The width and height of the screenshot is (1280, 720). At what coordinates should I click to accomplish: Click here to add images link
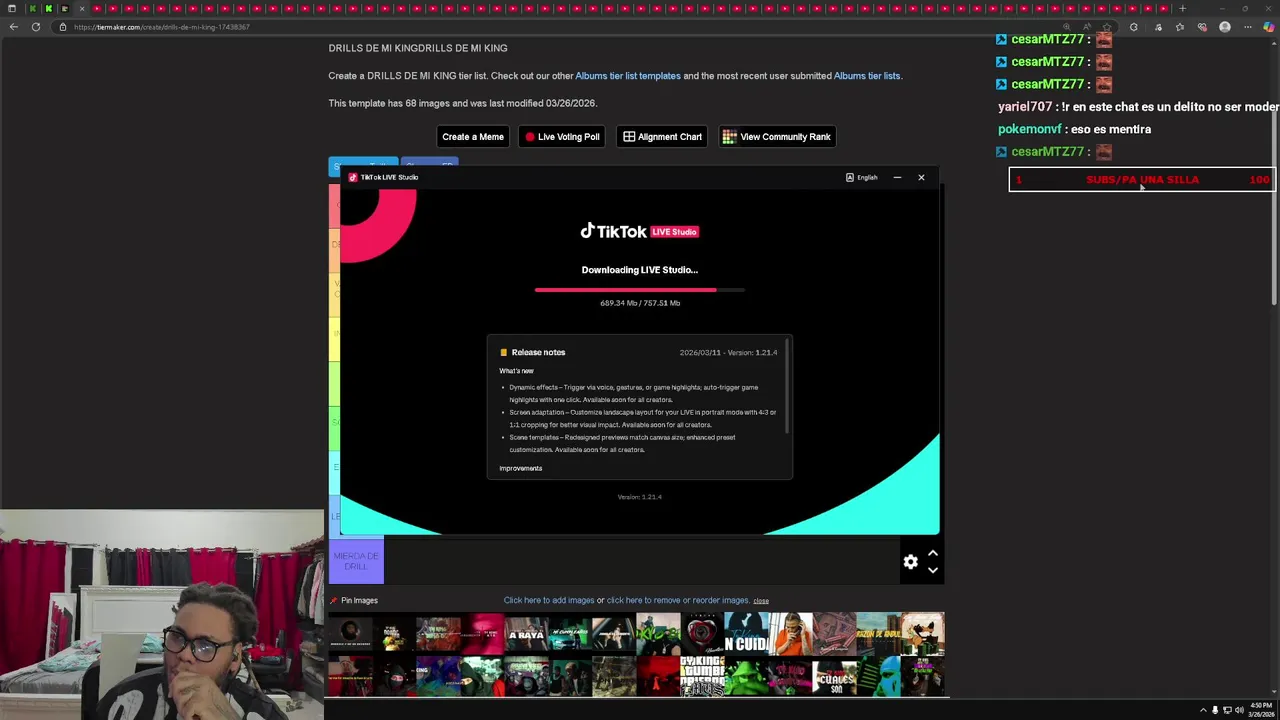[x=549, y=600]
